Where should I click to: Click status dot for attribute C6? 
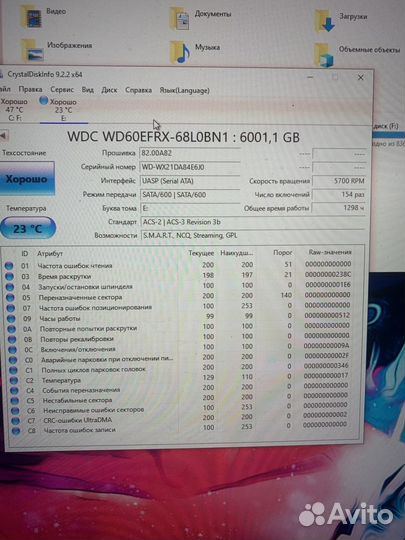click(x=15, y=411)
